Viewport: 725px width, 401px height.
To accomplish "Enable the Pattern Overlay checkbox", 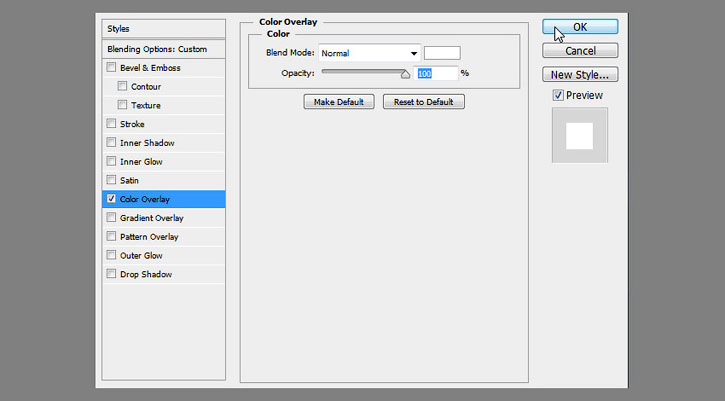I will [x=111, y=236].
